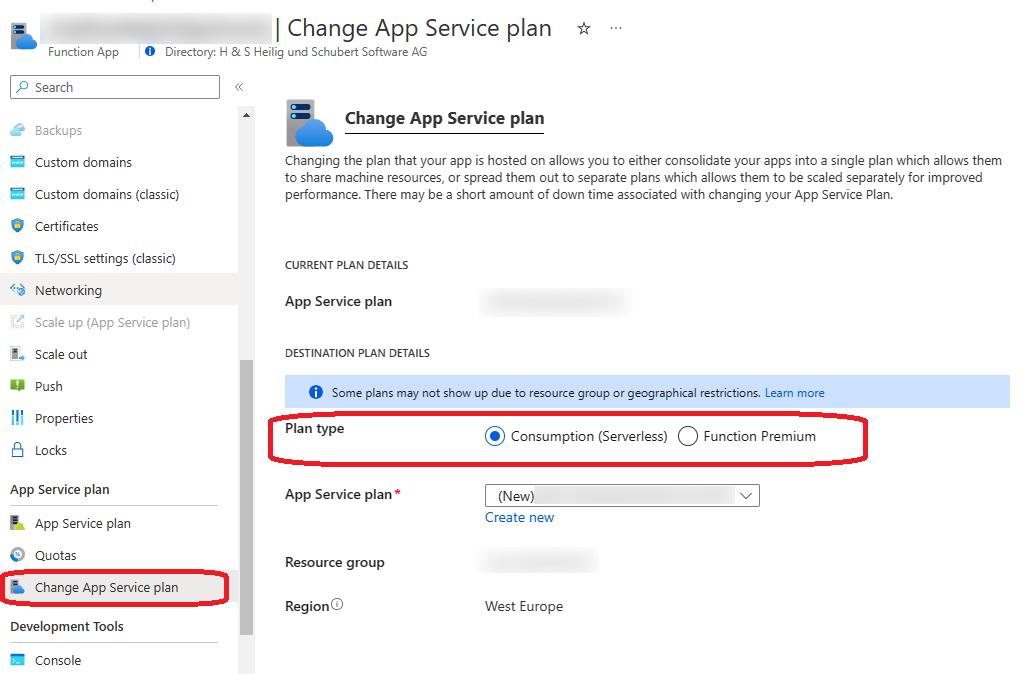This screenshot has height=674, width=1034.
Task: Click the Custom domains icon
Action: coord(18,162)
